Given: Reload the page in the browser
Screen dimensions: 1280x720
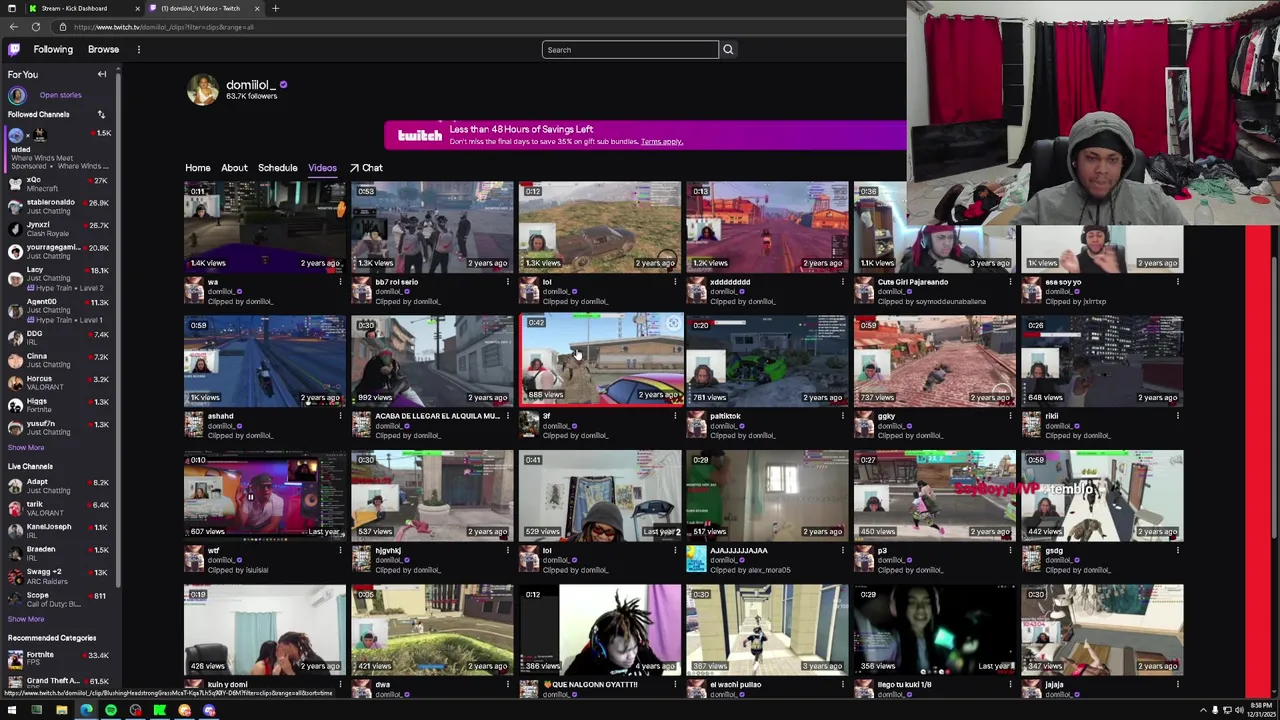Looking at the screenshot, I should coord(35,27).
